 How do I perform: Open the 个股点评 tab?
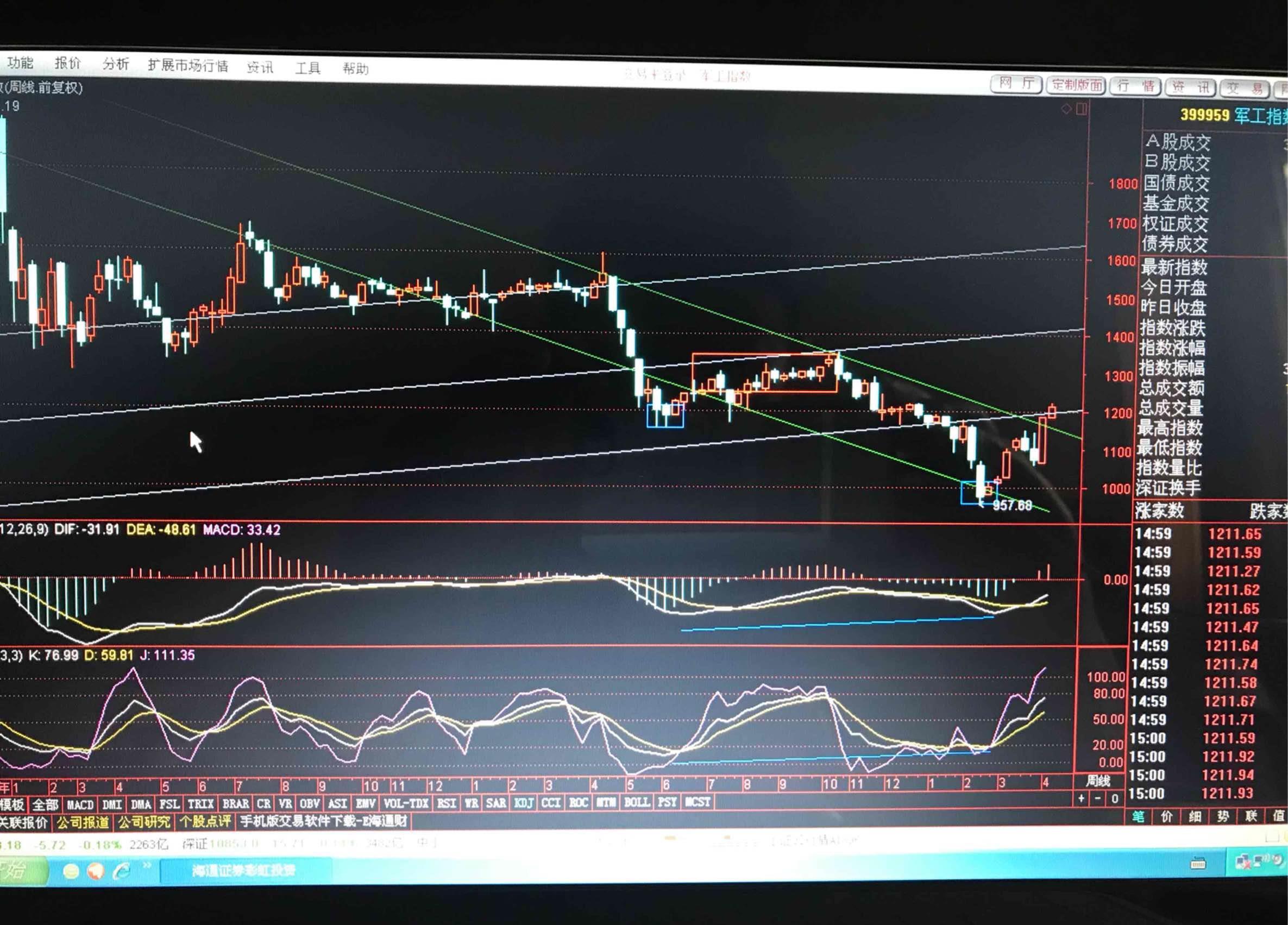205,821
